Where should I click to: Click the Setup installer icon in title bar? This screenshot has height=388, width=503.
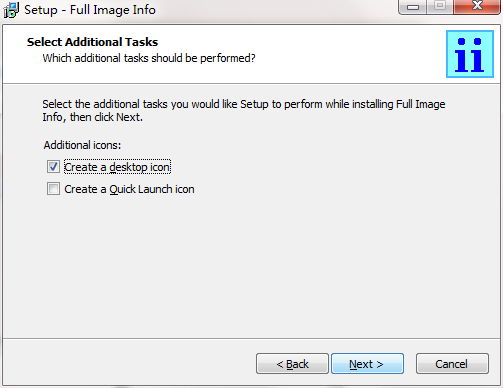(x=11, y=10)
